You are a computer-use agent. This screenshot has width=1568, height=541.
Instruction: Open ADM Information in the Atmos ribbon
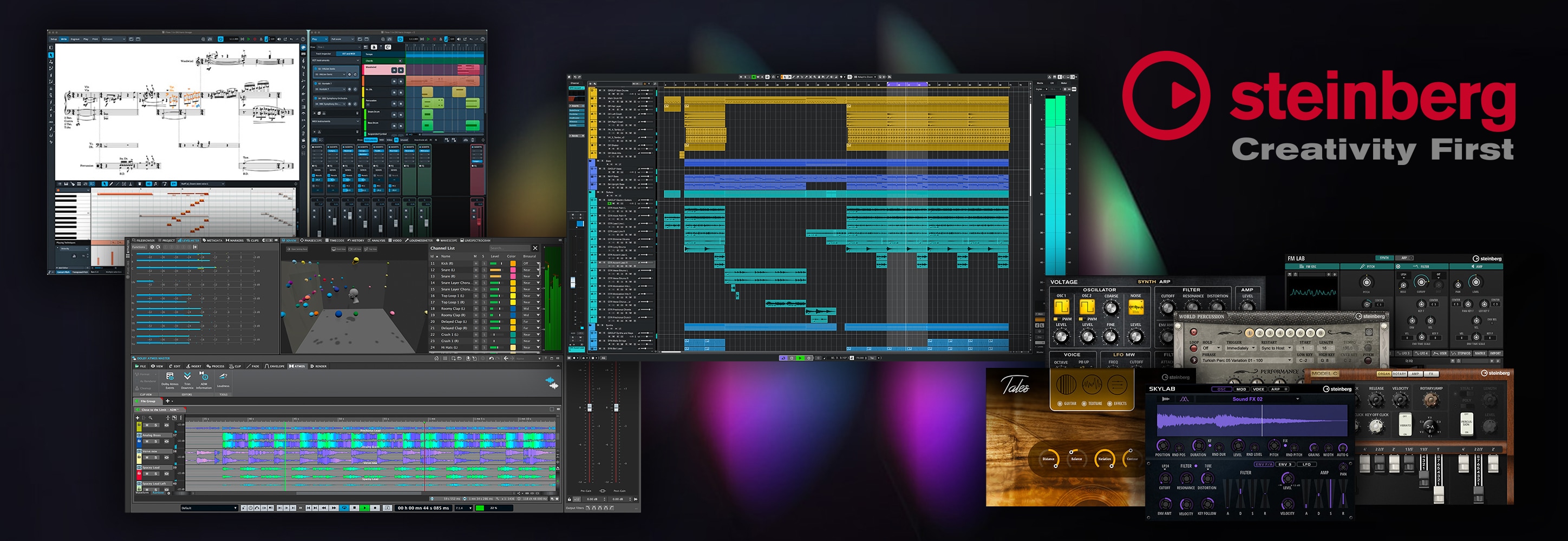click(x=204, y=377)
